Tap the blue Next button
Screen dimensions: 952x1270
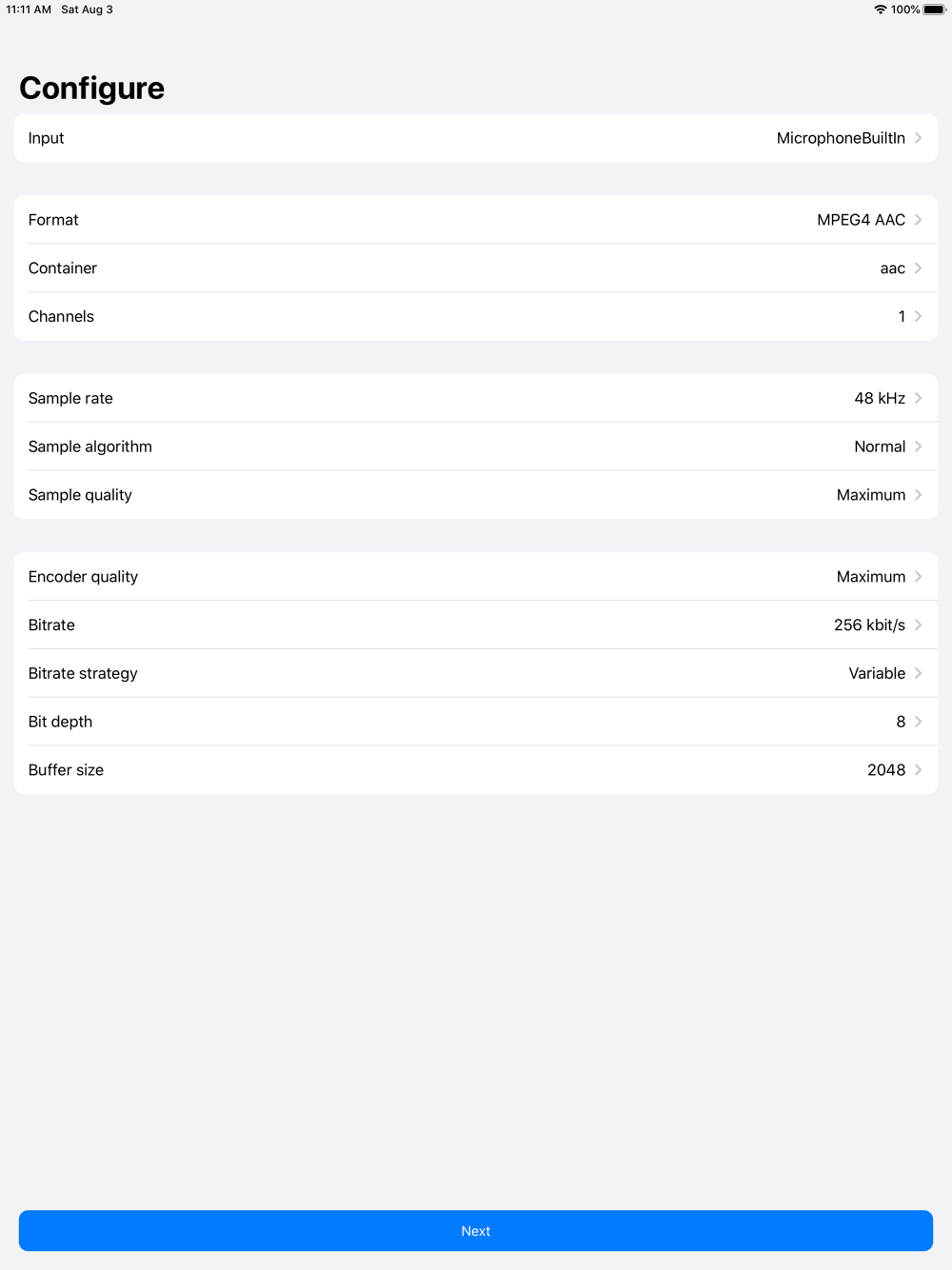[x=476, y=1231]
